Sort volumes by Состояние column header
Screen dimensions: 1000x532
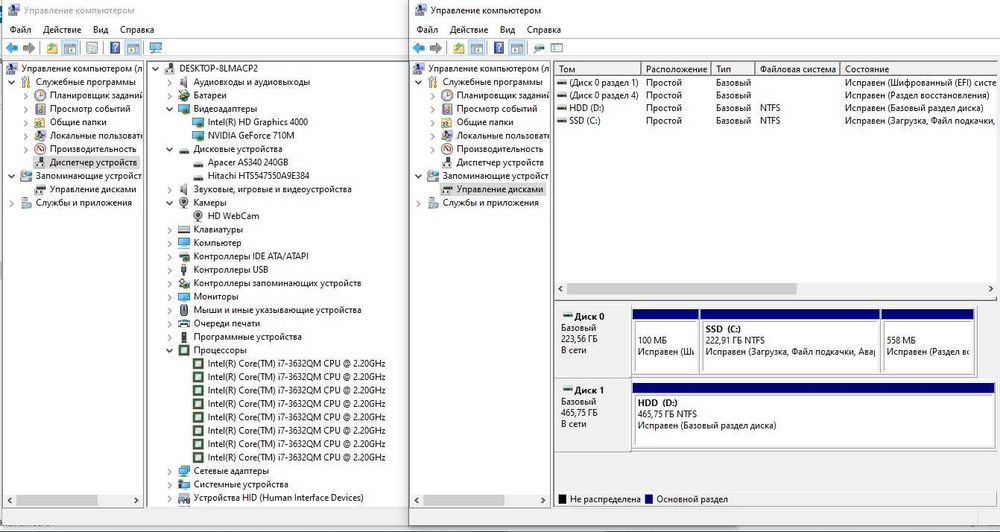[x=918, y=69]
